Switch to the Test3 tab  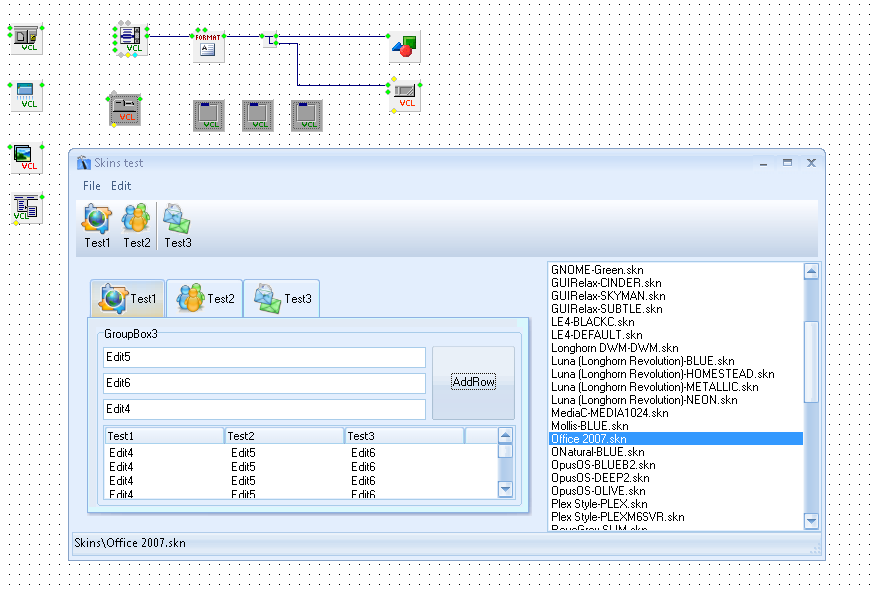point(282,298)
